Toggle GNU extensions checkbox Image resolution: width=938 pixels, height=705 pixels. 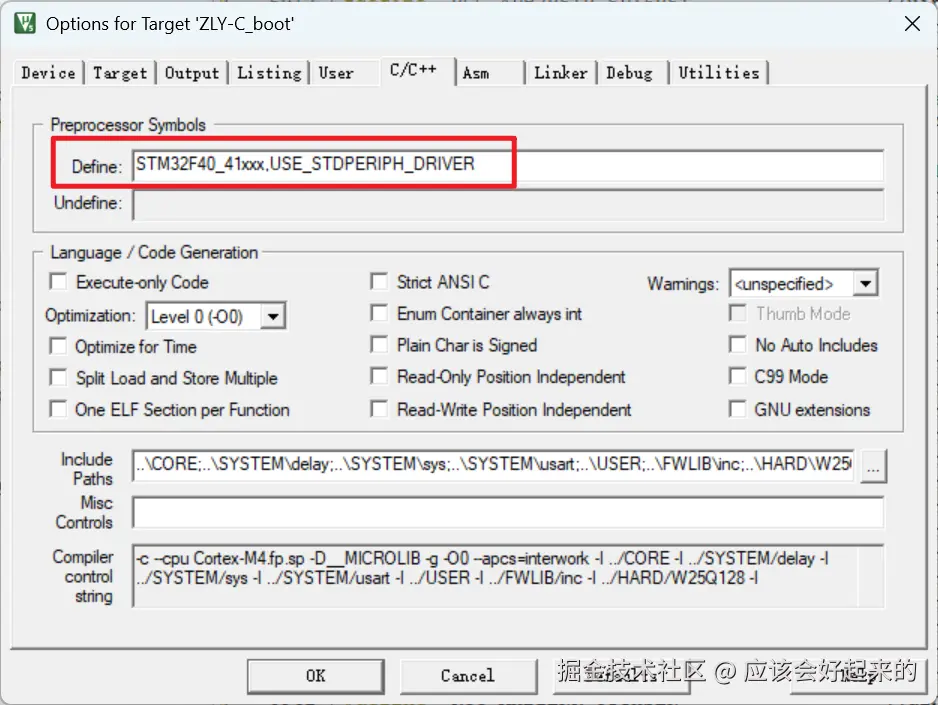click(x=738, y=409)
